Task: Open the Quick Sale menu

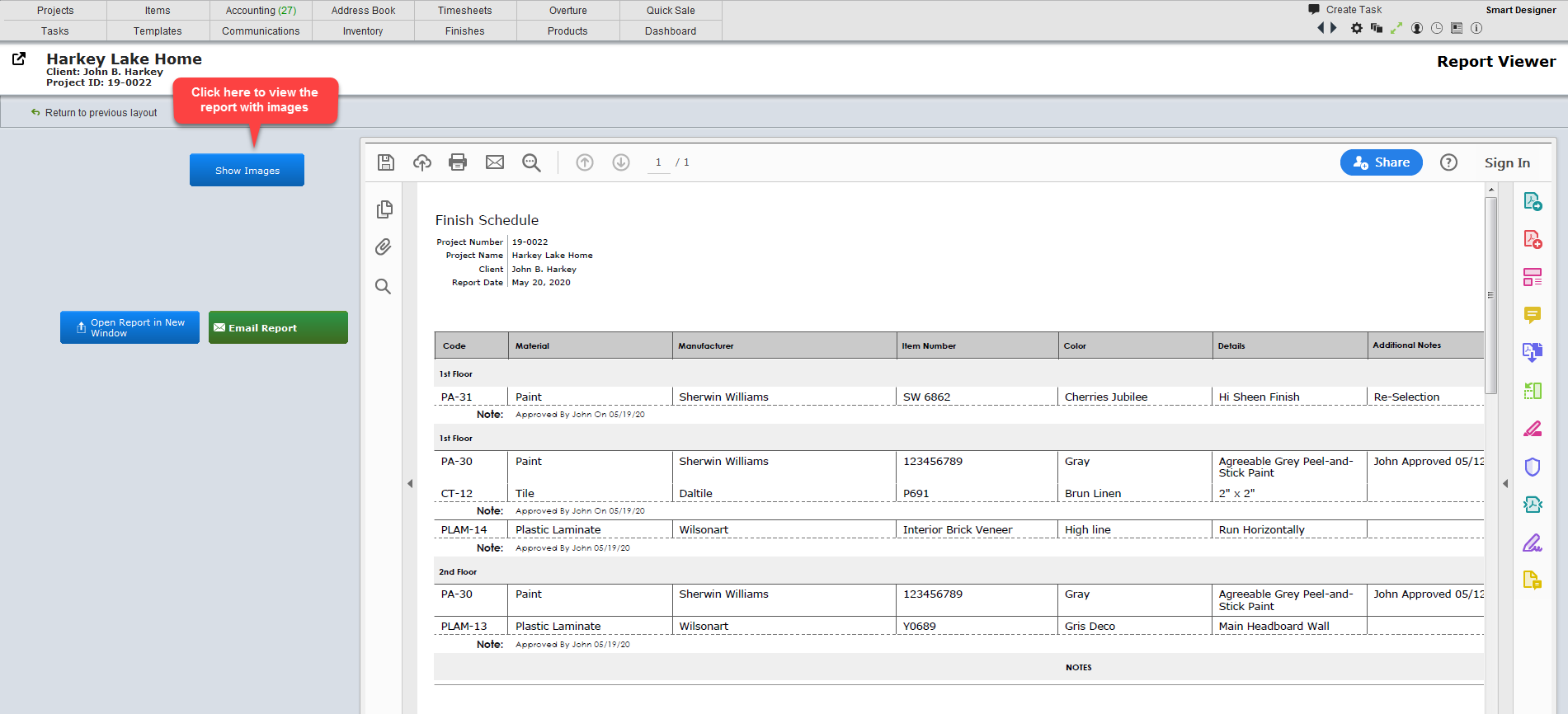Action: 671,11
